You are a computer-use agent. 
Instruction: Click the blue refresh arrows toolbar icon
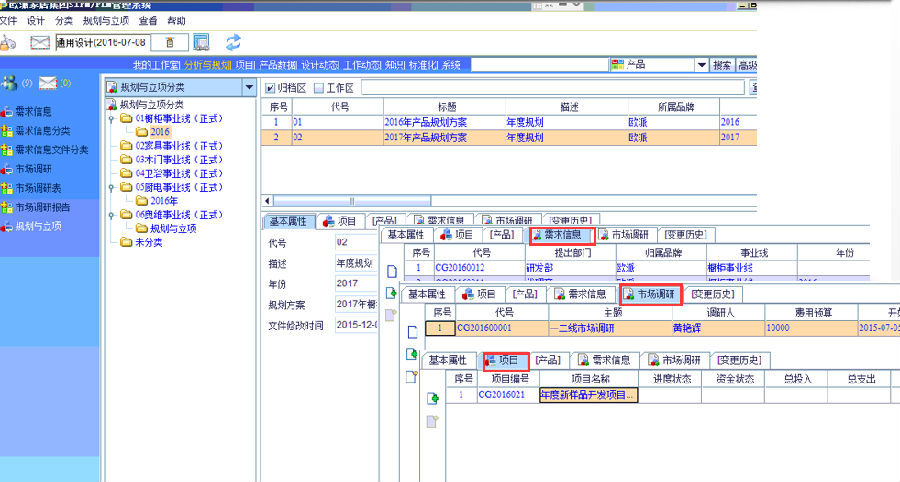233,42
